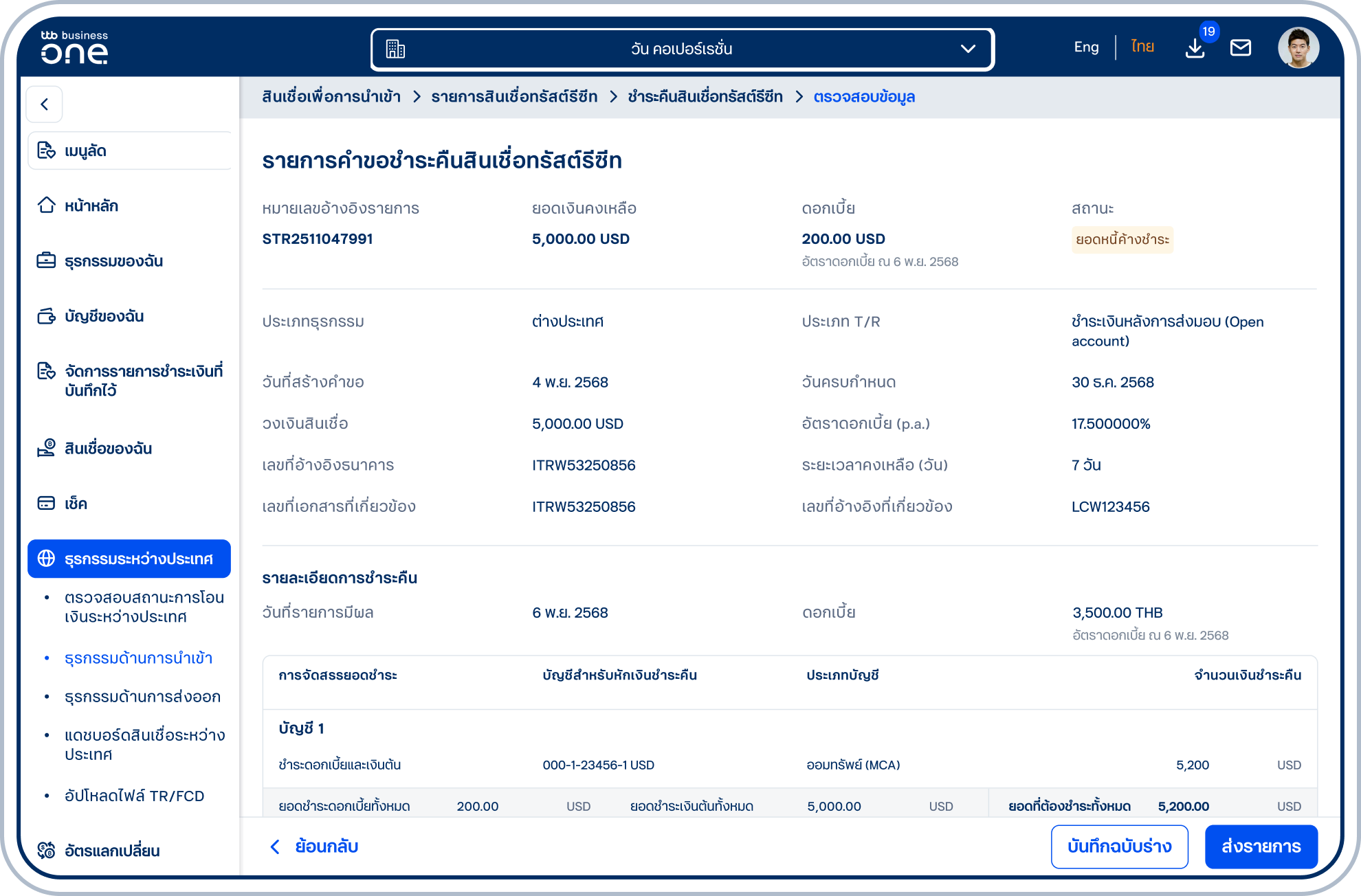Select reference number STR2511047991
Image resolution: width=1361 pixels, height=896 pixels.
pos(318,238)
